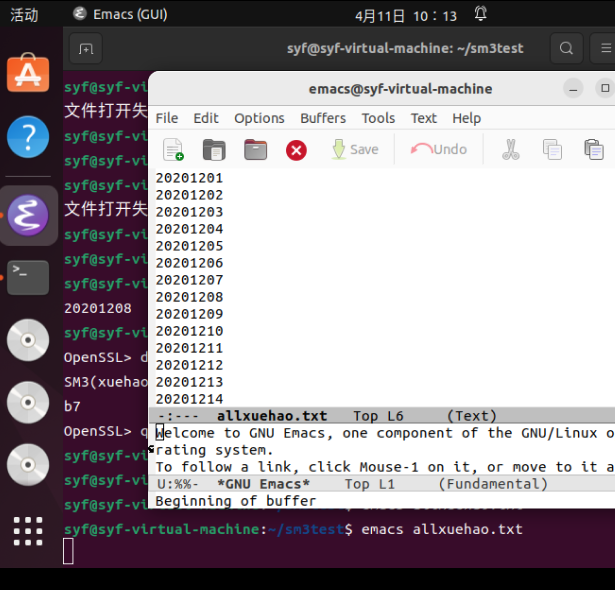The image size is (615, 590).
Task: Show Applications grid in the dock
Action: click(x=28, y=531)
